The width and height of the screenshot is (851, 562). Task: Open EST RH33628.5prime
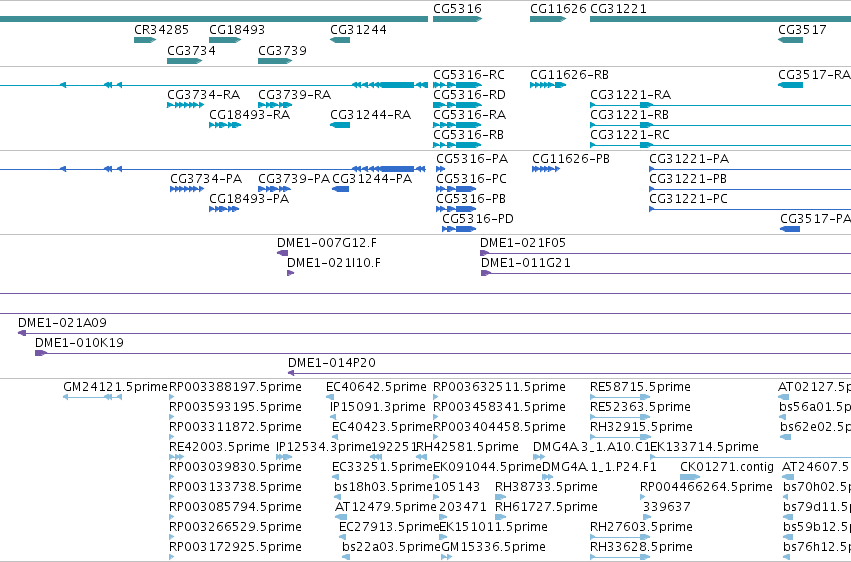(x=620, y=557)
